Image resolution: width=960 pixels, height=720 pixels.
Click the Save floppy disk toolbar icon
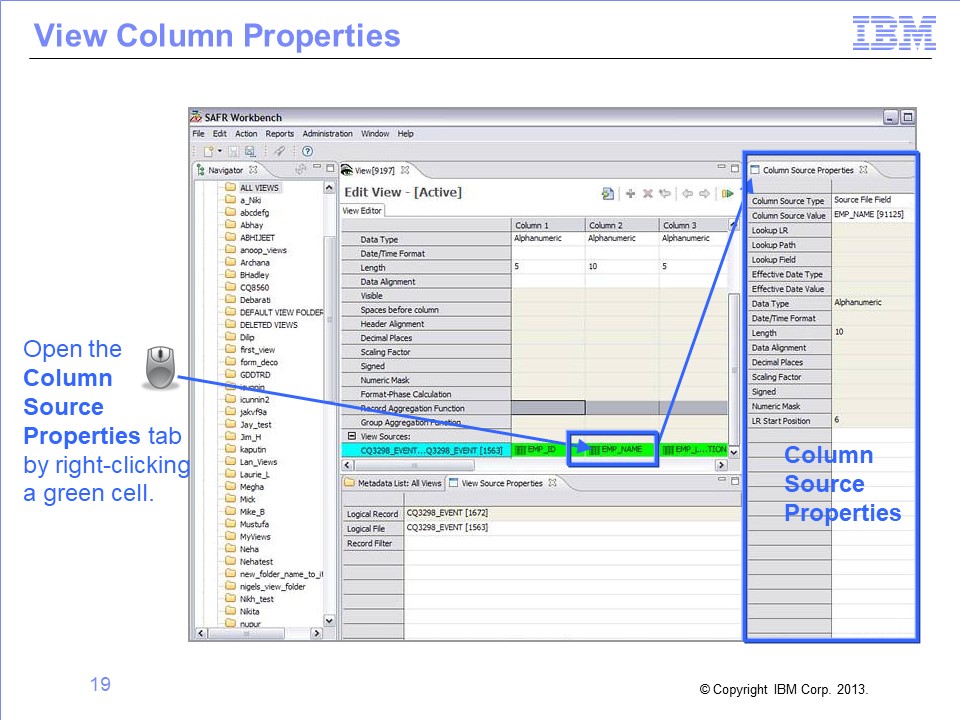click(233, 151)
